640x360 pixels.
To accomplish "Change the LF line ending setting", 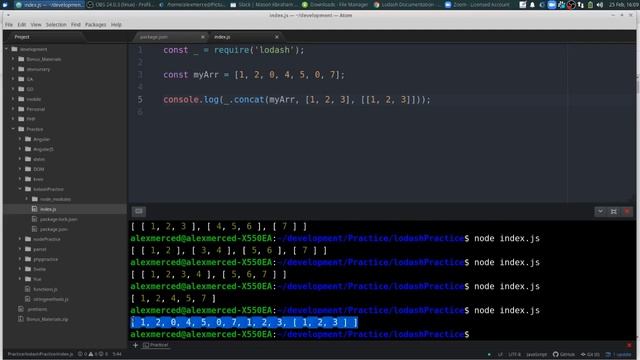I will pyautogui.click(x=500, y=354).
